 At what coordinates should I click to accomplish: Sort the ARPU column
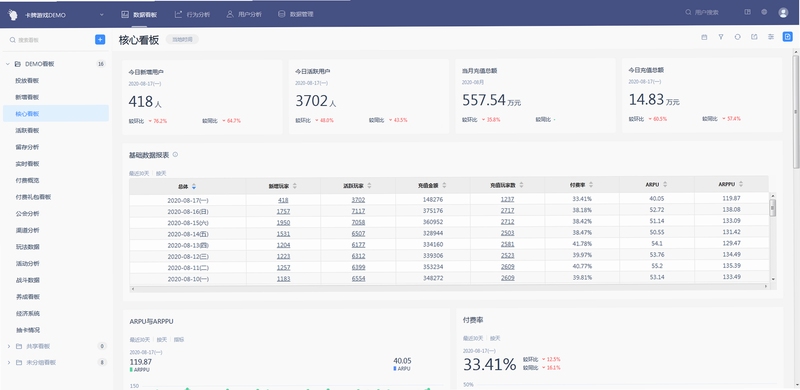[x=665, y=184]
